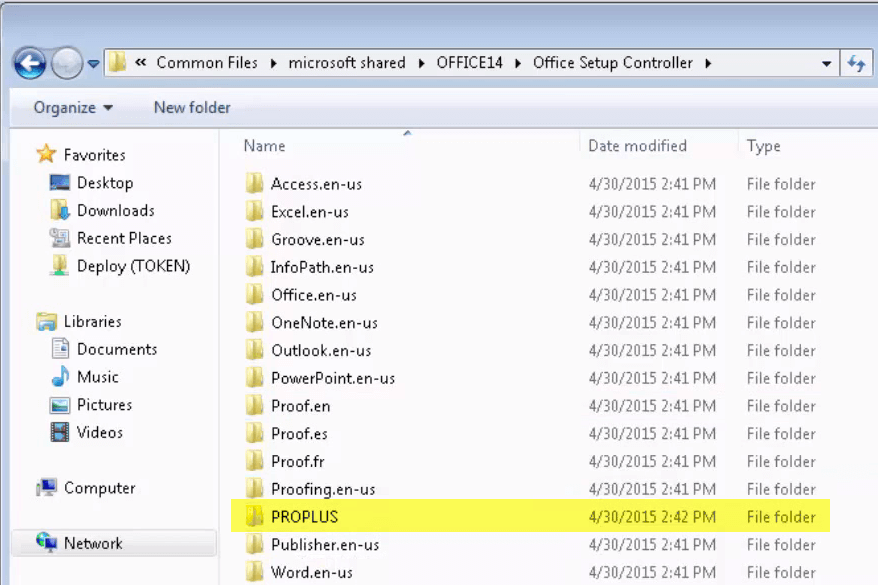Click the Back navigation arrow button
Screen dimensions: 878x585
[x=30, y=63]
